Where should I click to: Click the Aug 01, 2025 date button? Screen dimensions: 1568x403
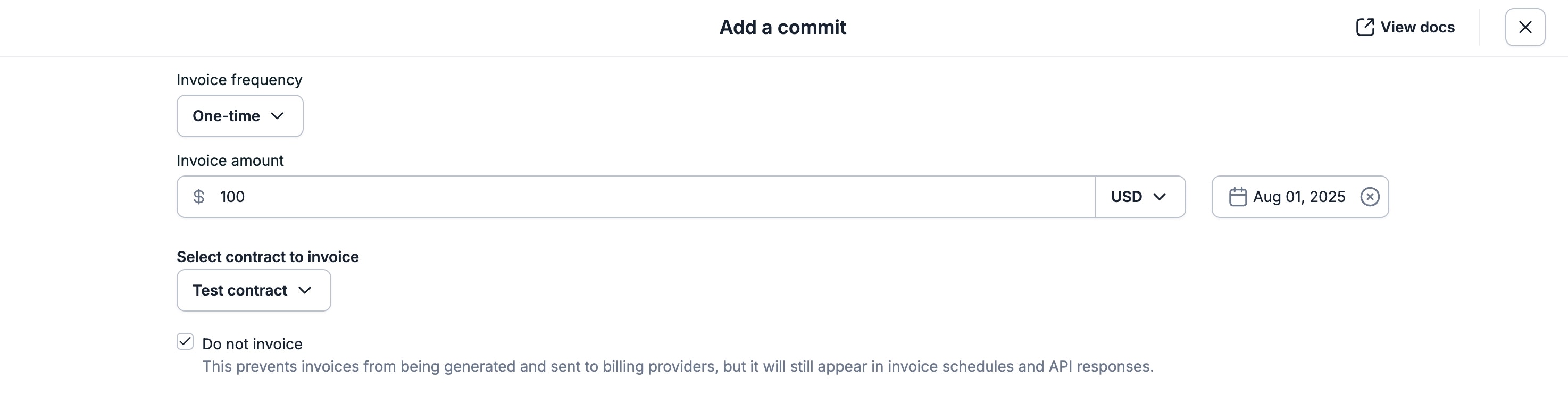[x=1299, y=196]
